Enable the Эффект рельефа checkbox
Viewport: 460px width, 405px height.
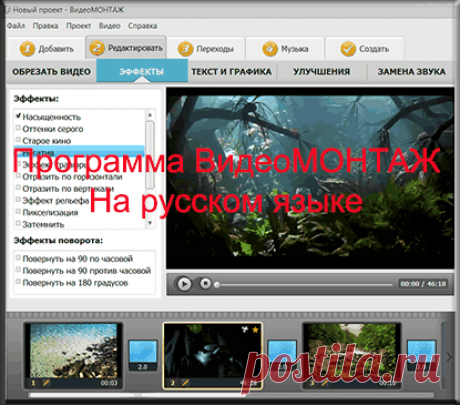(18, 199)
